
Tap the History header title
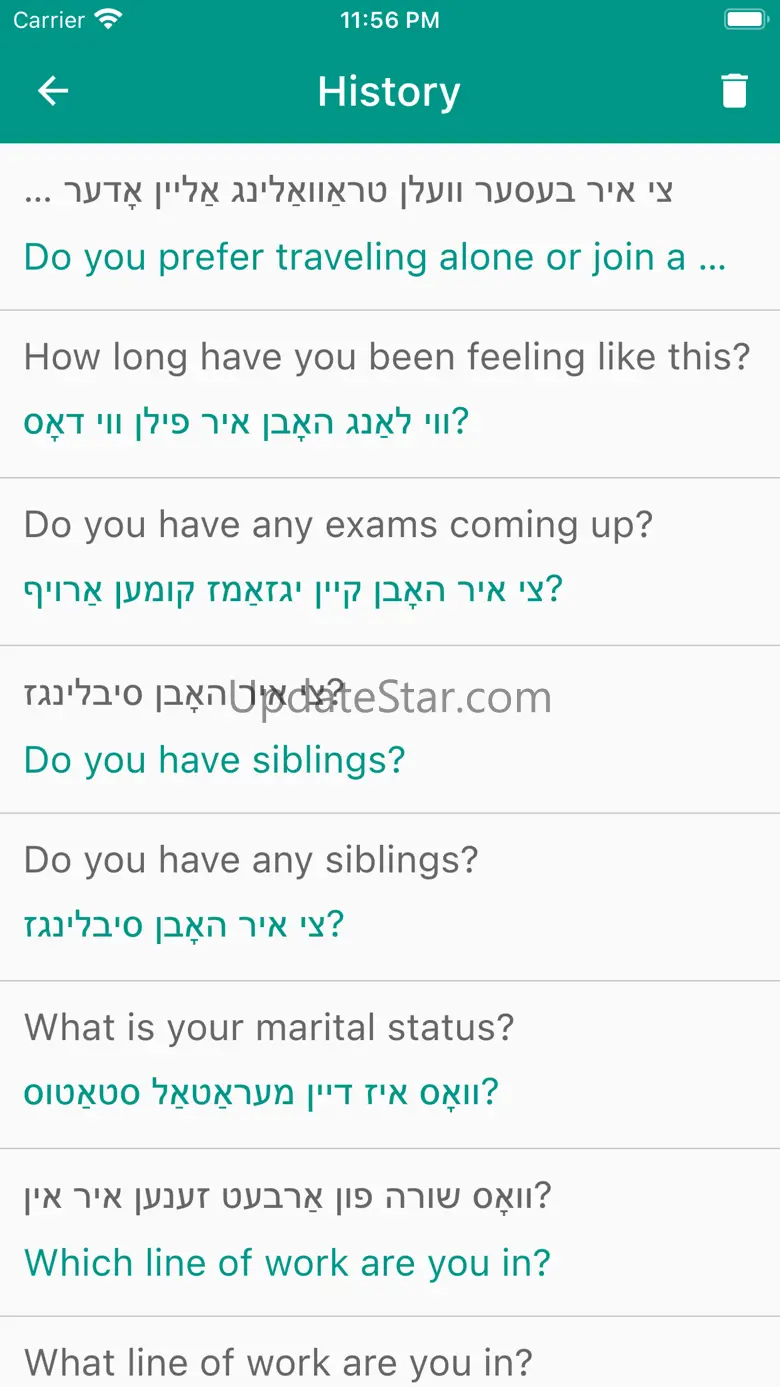tap(389, 92)
